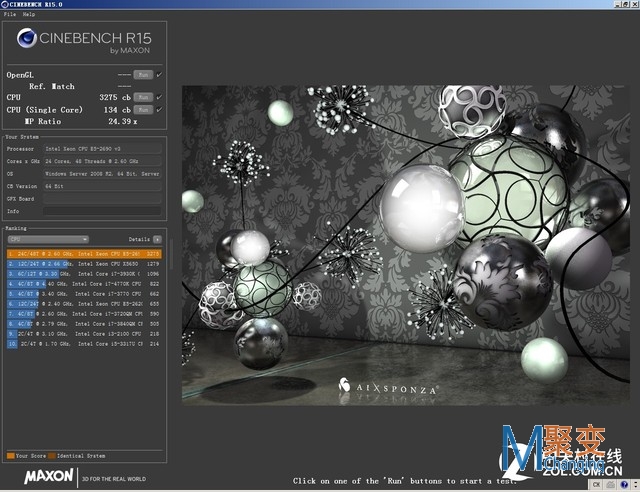Click the 'Click on one of the Run buttons' status text

click(404, 481)
